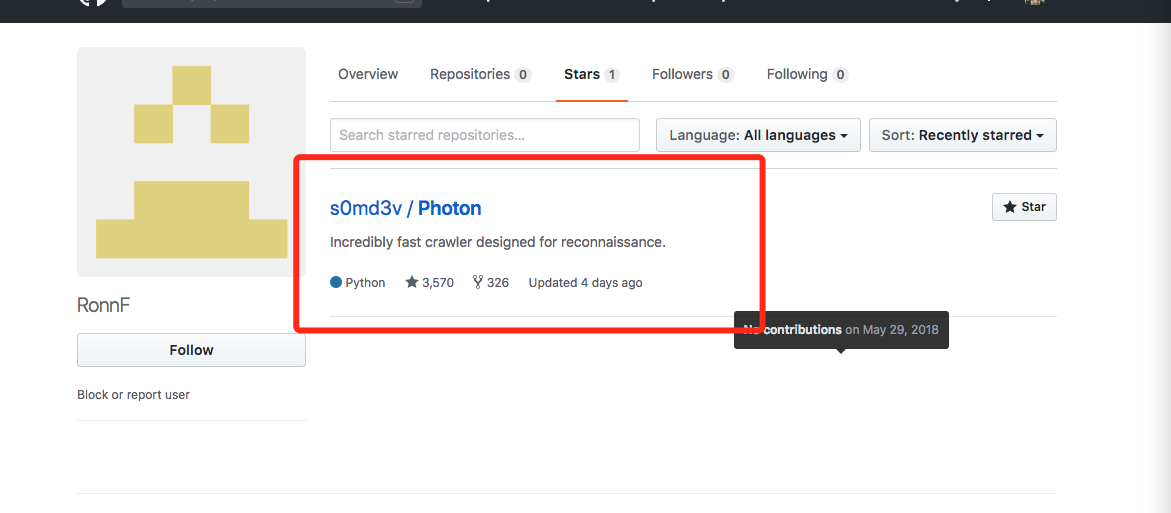Image resolution: width=1171 pixels, height=513 pixels.
Task: Open the Overview tab
Action: tap(368, 74)
